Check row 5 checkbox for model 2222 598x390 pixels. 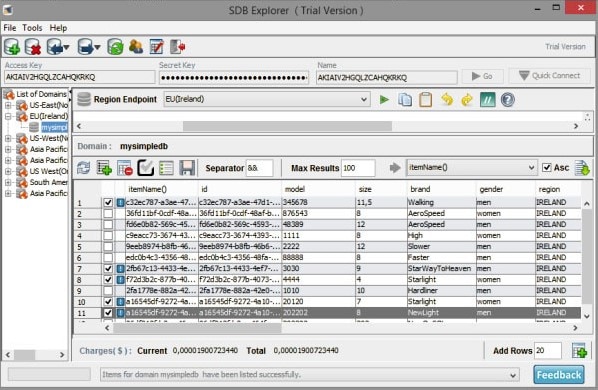[108, 247]
